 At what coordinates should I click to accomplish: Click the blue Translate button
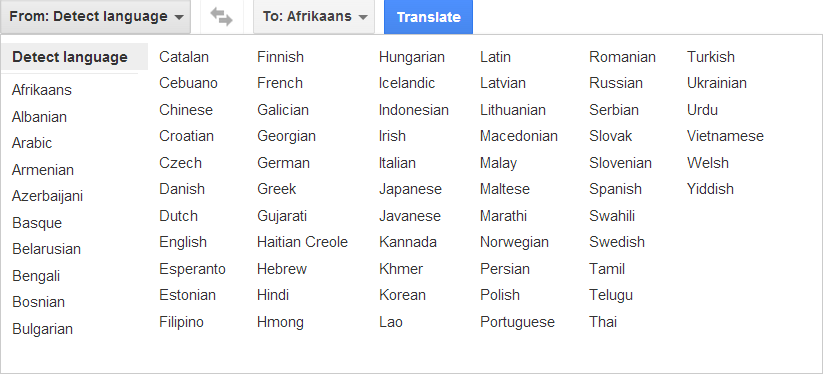[428, 17]
